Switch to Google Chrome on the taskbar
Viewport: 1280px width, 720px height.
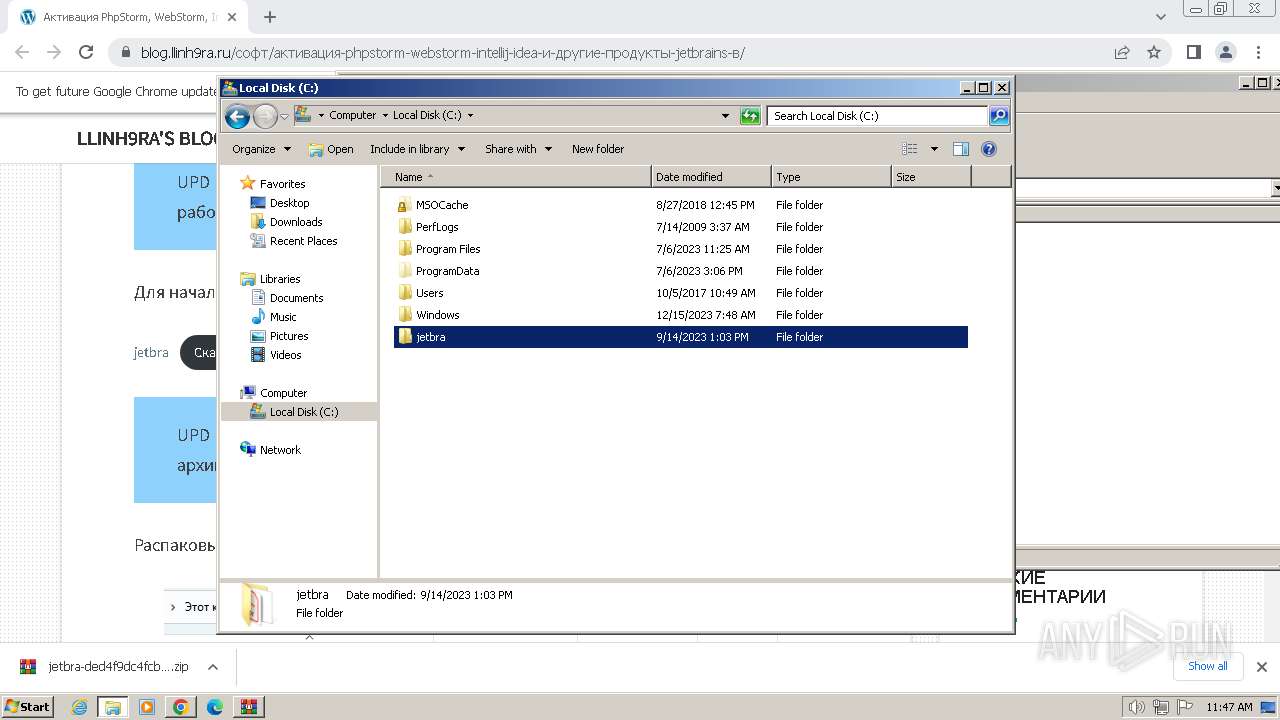[x=181, y=707]
